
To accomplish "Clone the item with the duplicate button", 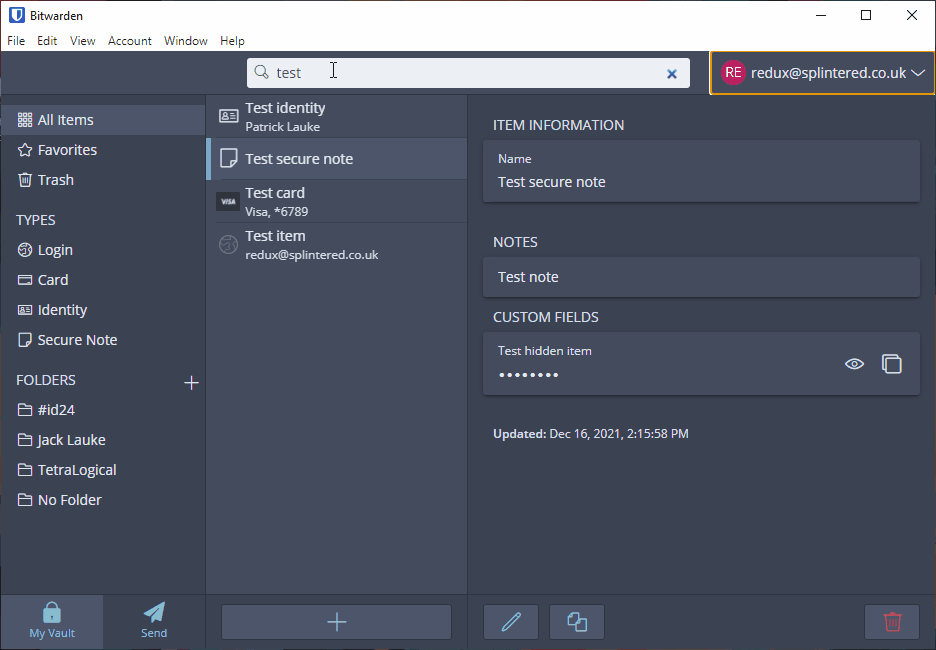I will (577, 622).
